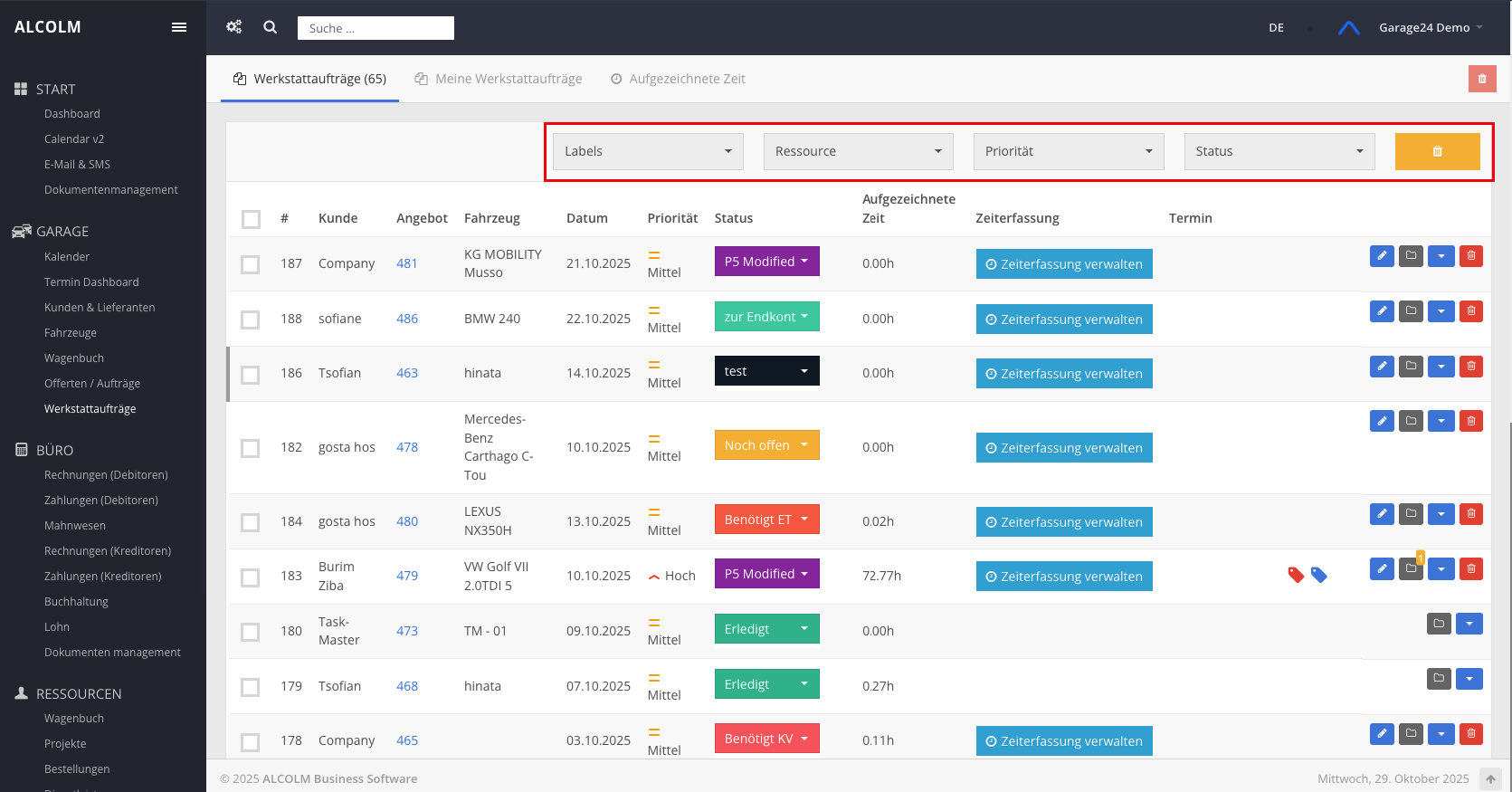Click the search magnifier icon
This screenshot has width=1512, height=792.
[270, 27]
